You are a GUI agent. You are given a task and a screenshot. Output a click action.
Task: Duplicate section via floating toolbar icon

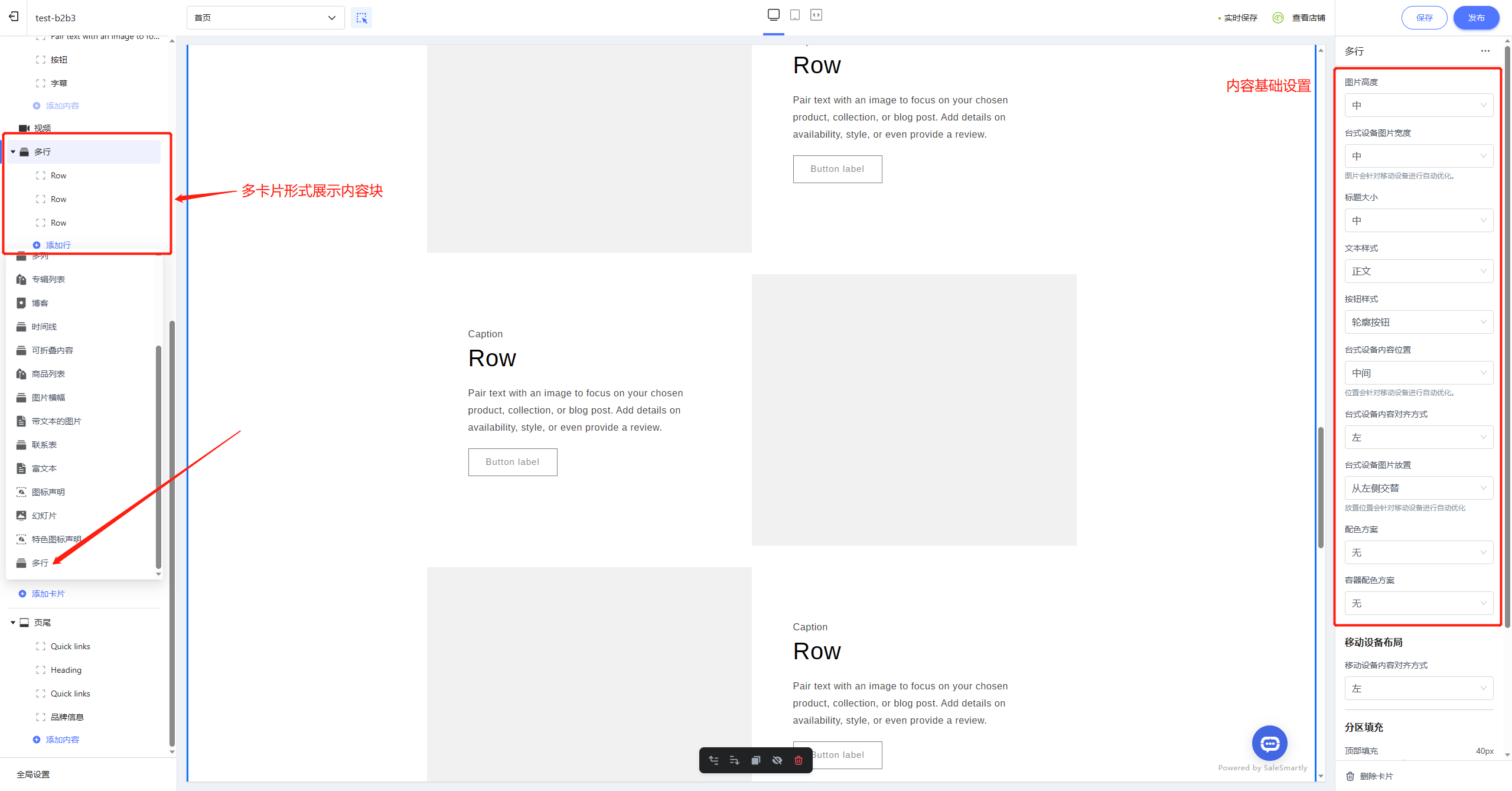pyautogui.click(x=756, y=760)
